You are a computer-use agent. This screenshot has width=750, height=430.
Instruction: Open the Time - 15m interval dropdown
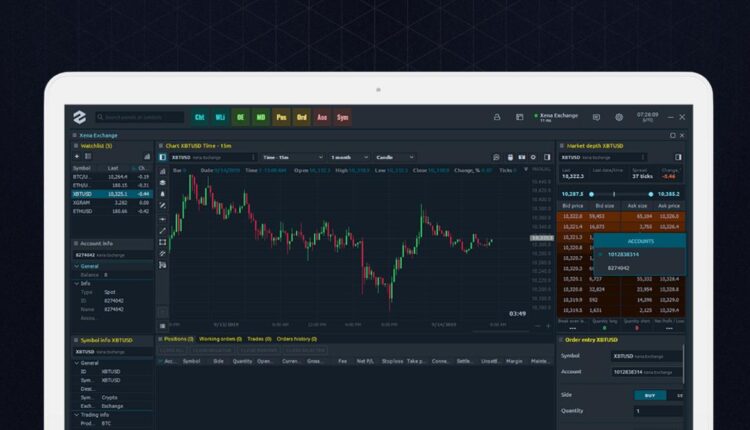tap(288, 157)
